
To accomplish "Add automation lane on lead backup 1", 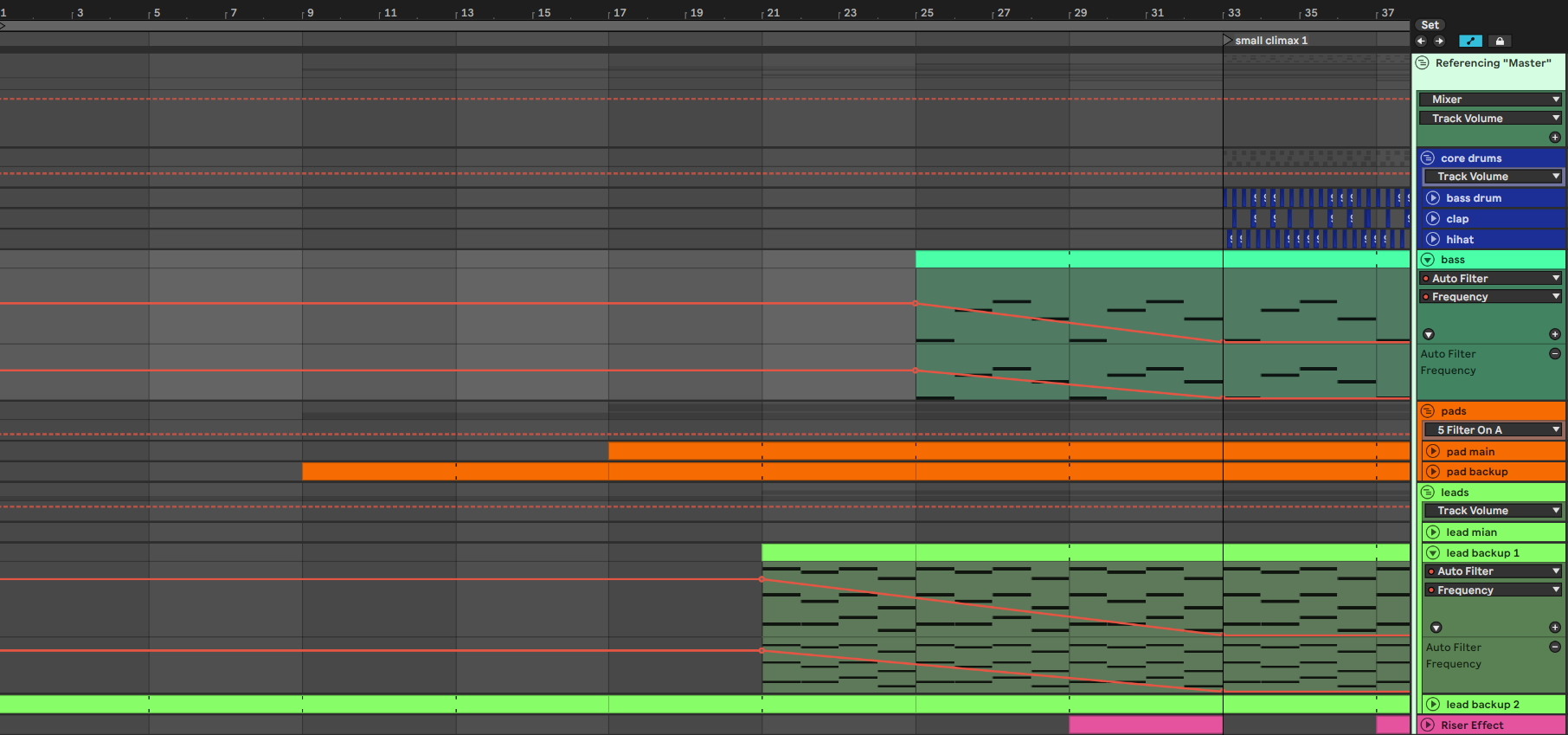I will (x=1554, y=628).
